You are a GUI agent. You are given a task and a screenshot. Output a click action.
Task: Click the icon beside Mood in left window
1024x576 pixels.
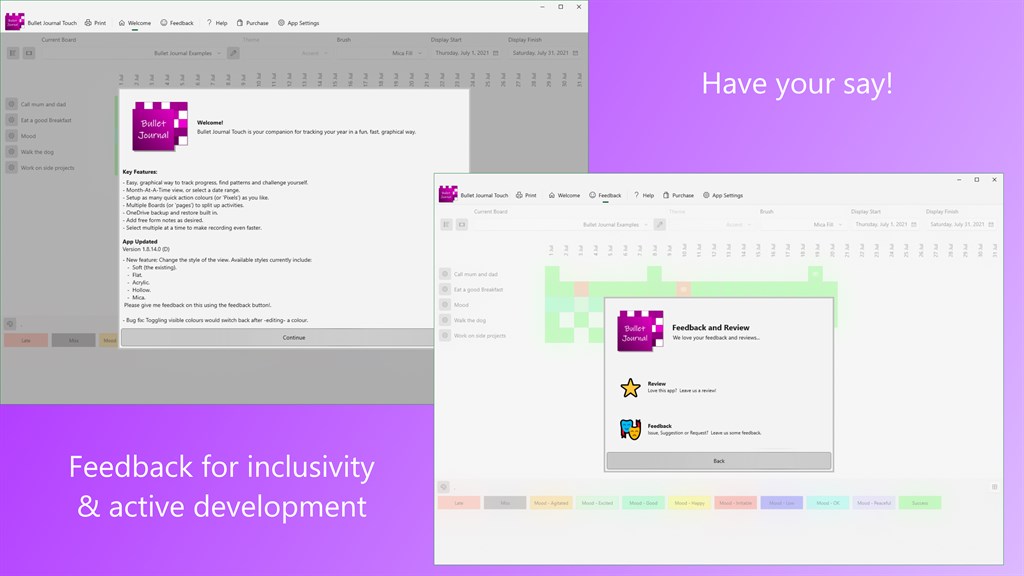pos(12,136)
